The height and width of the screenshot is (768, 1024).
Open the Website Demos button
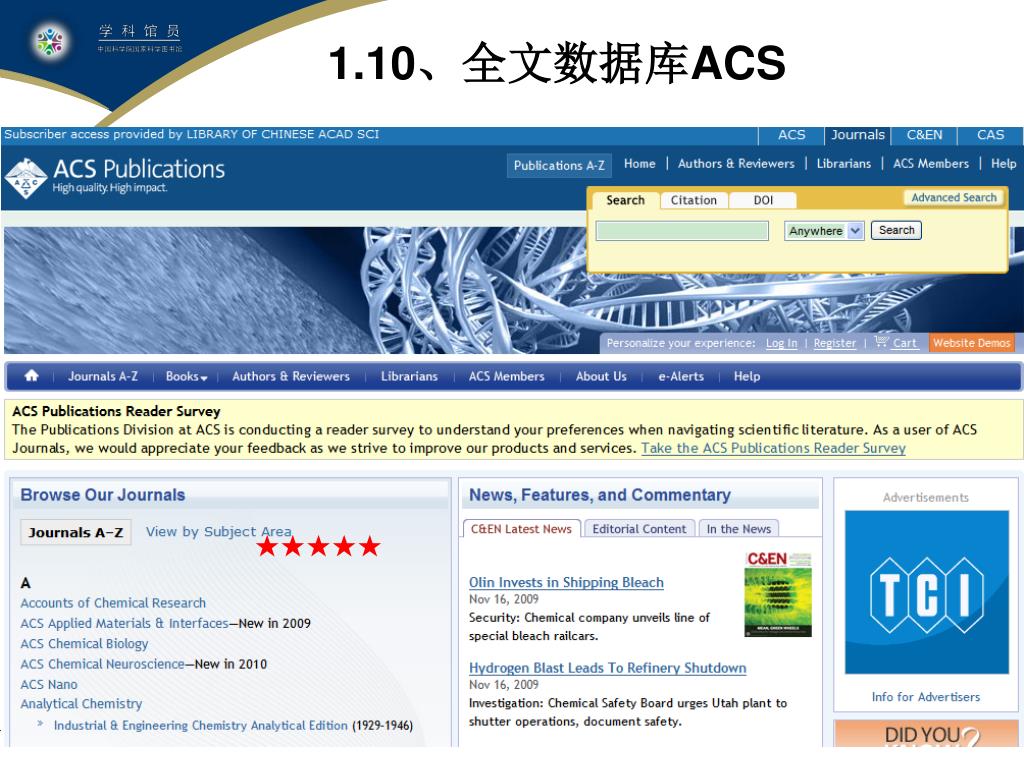[971, 343]
